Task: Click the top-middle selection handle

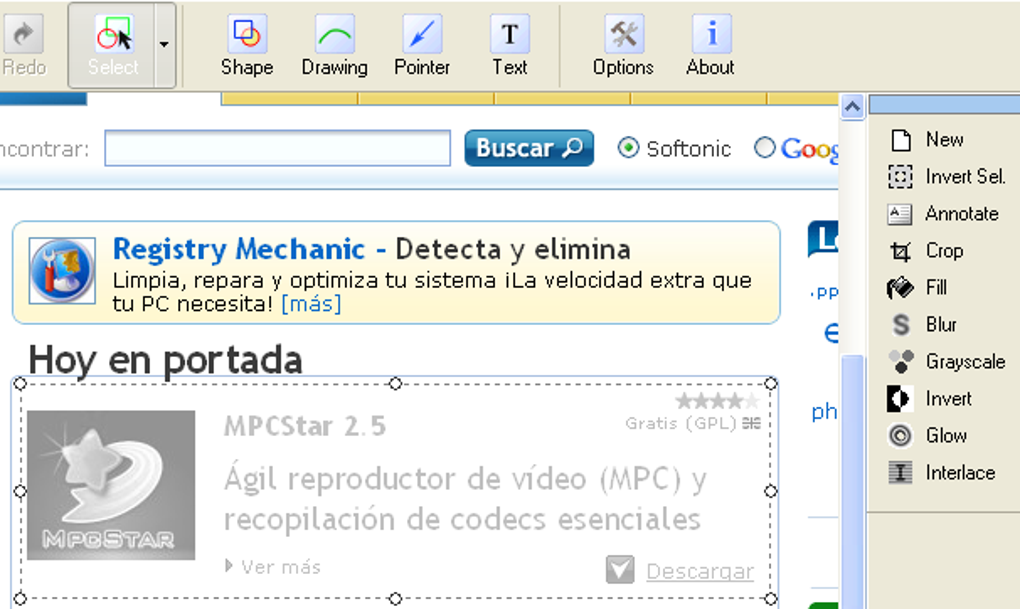Action: click(396, 384)
